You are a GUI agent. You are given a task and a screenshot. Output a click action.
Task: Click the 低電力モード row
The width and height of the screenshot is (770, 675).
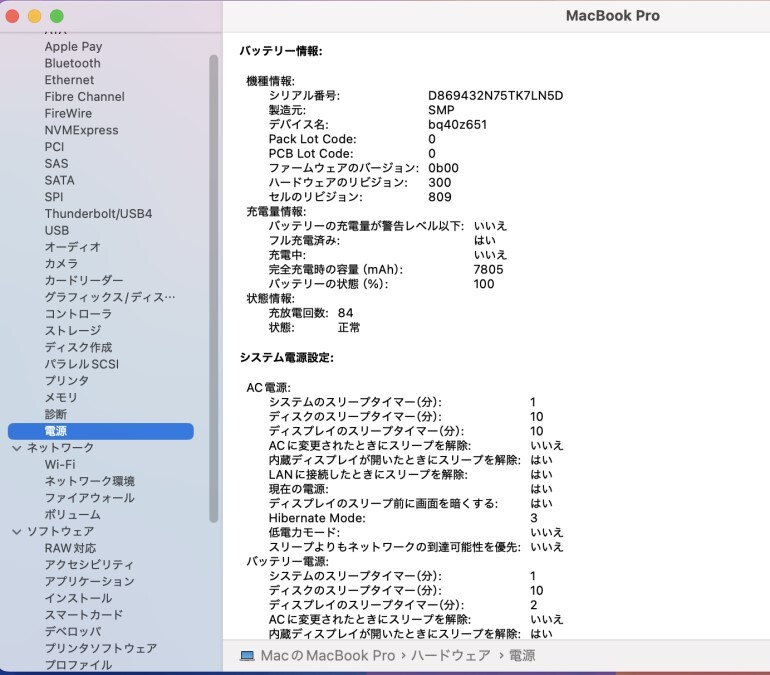click(416, 532)
